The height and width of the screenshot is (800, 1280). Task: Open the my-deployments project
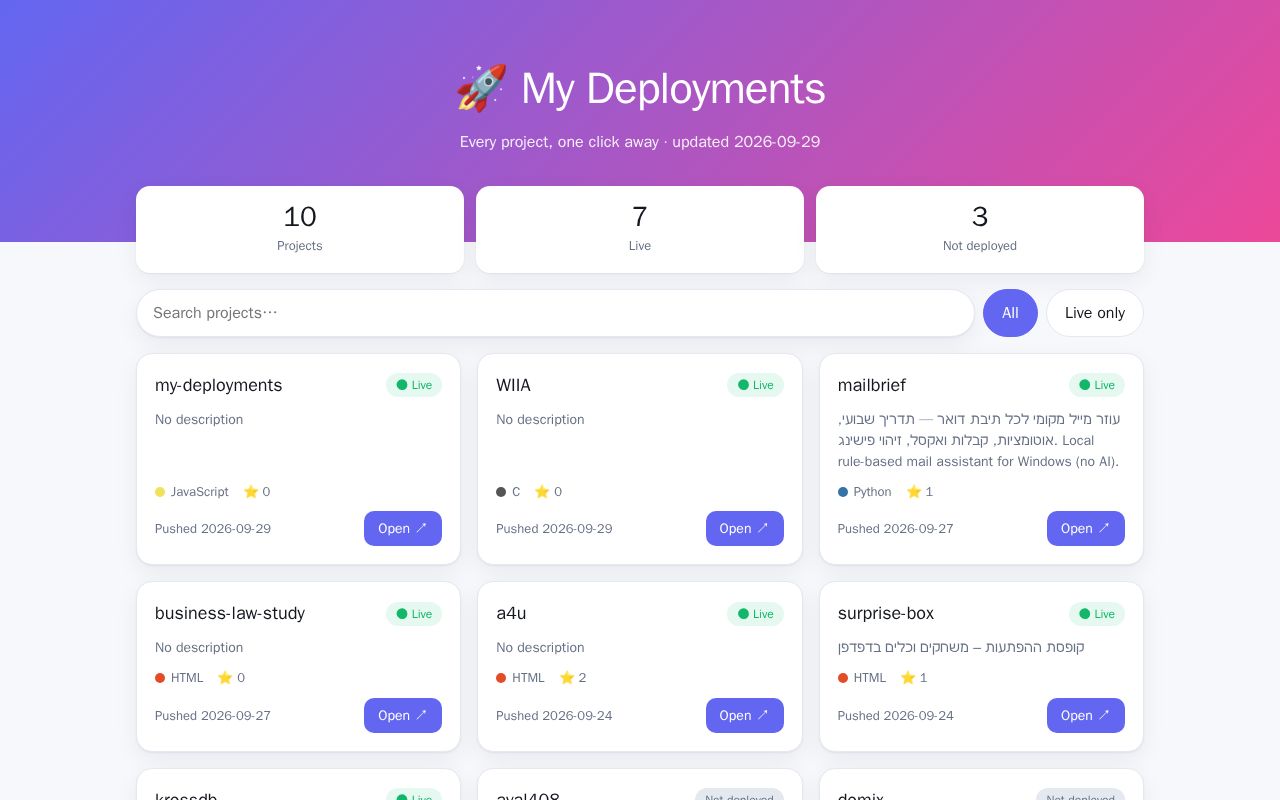(403, 529)
